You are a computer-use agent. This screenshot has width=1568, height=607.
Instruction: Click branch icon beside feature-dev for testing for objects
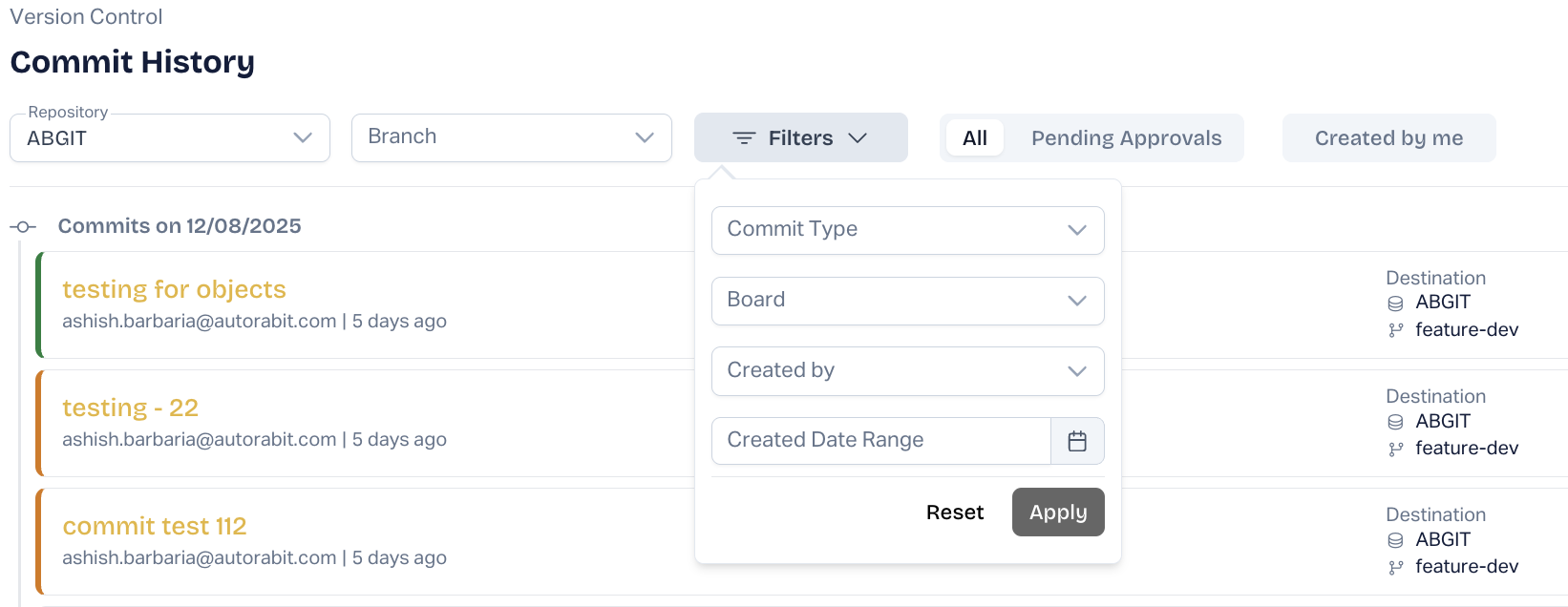(1395, 330)
